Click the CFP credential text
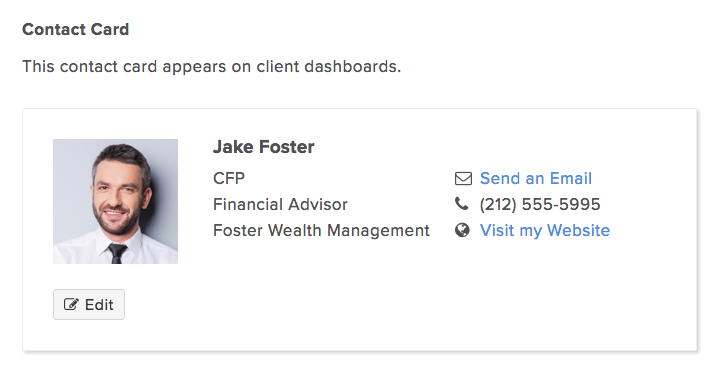The image size is (723, 371). 229,178
